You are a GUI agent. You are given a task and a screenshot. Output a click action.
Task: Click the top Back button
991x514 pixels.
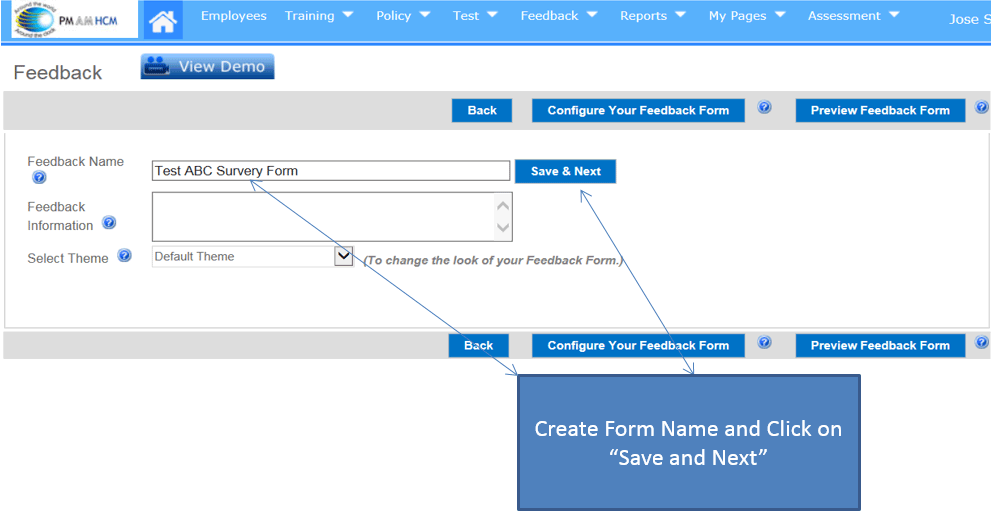pos(482,111)
